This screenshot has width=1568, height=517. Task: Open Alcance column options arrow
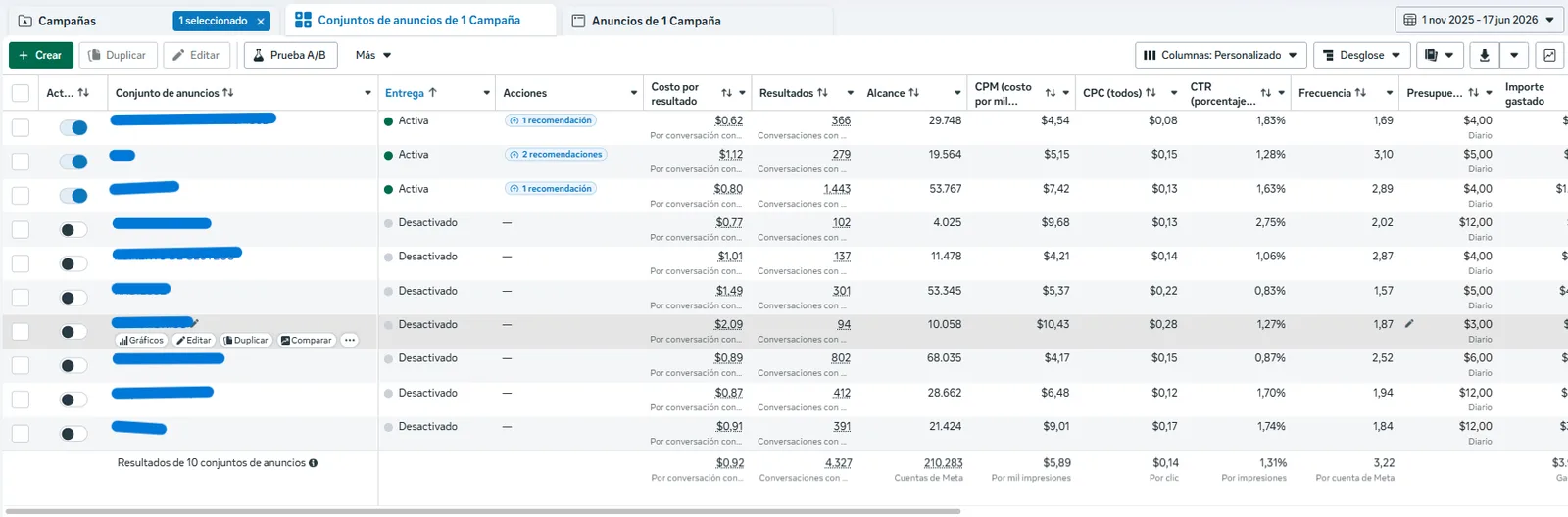[x=957, y=93]
